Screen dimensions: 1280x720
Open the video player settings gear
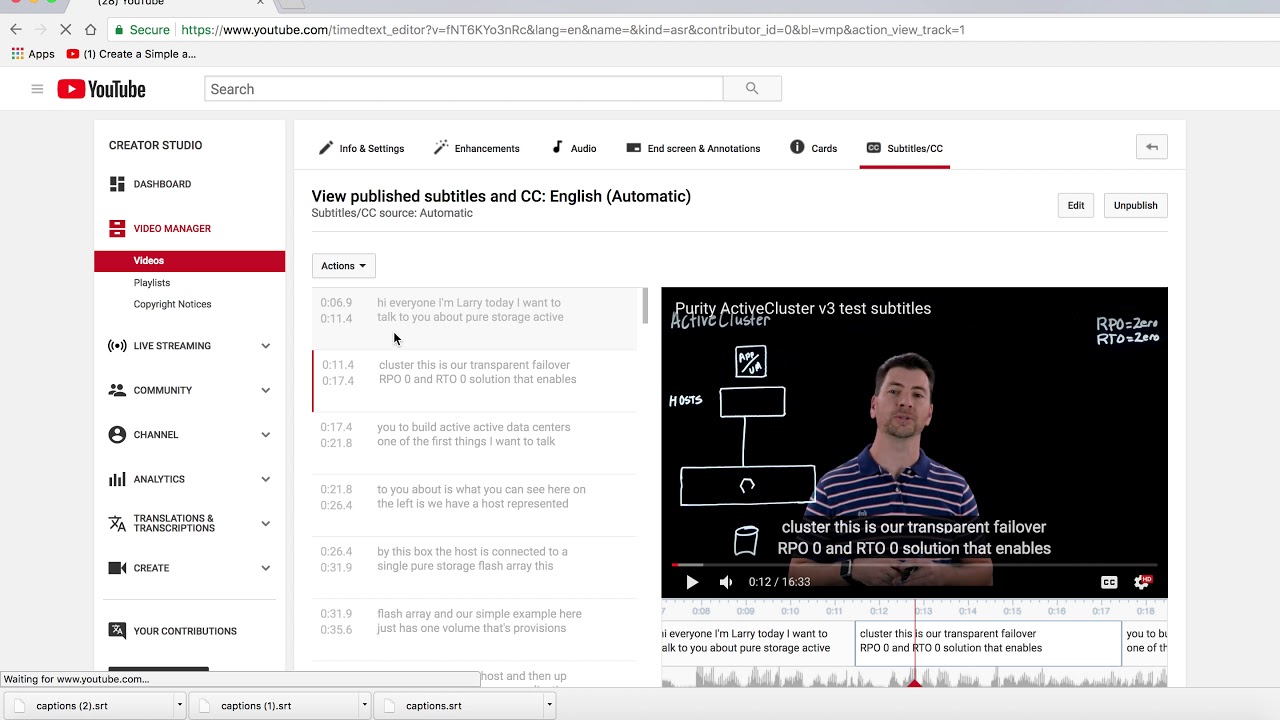click(1142, 582)
